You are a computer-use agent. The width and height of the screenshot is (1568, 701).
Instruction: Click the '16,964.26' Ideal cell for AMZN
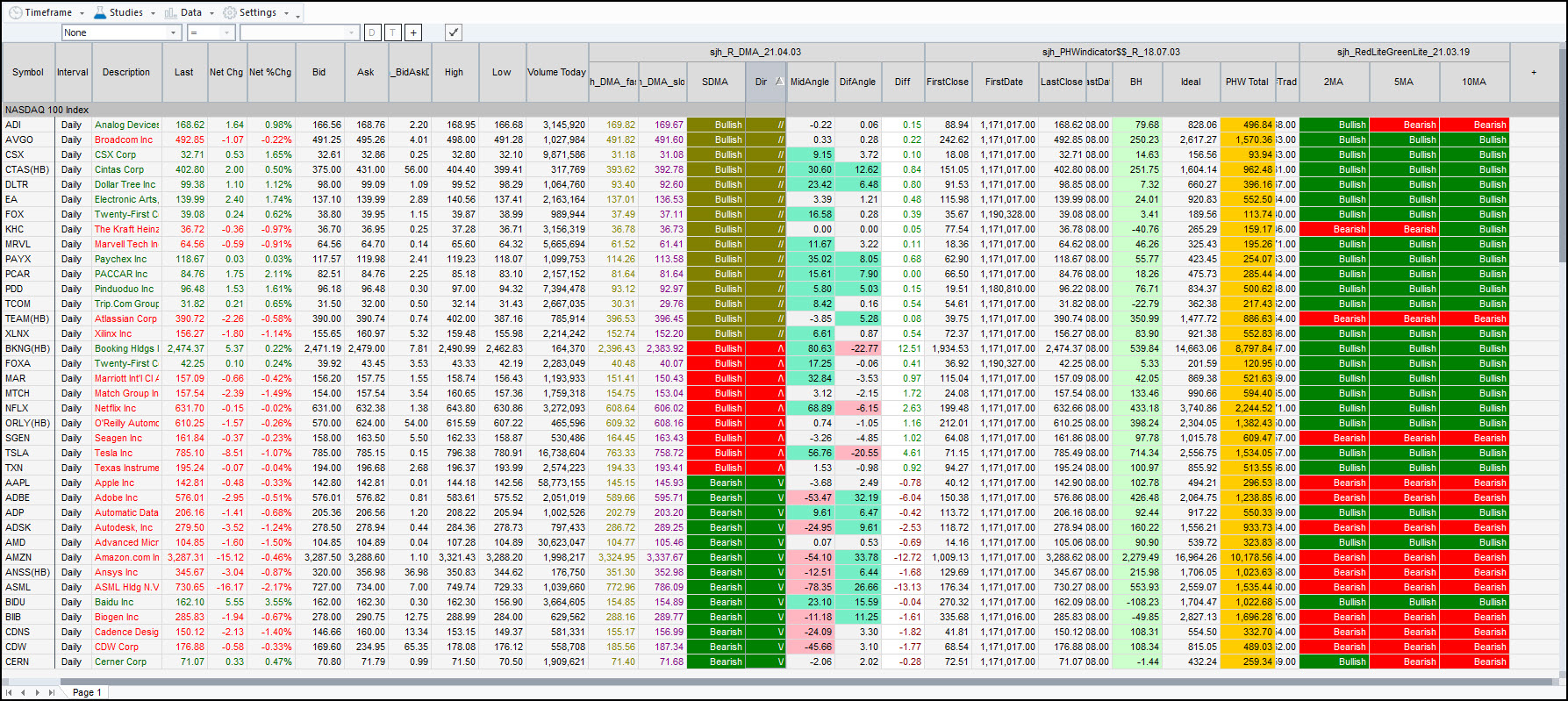coord(1191,557)
